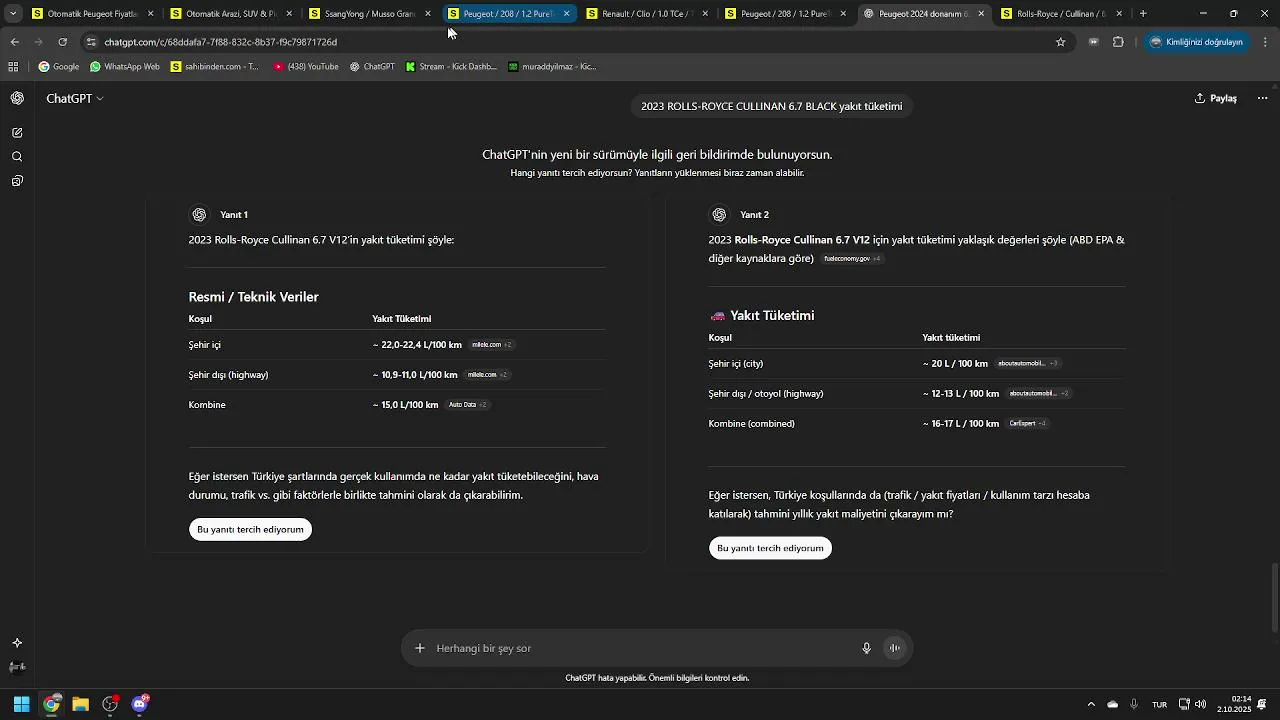Open the WhatsApp Web bookmark

click(124, 67)
